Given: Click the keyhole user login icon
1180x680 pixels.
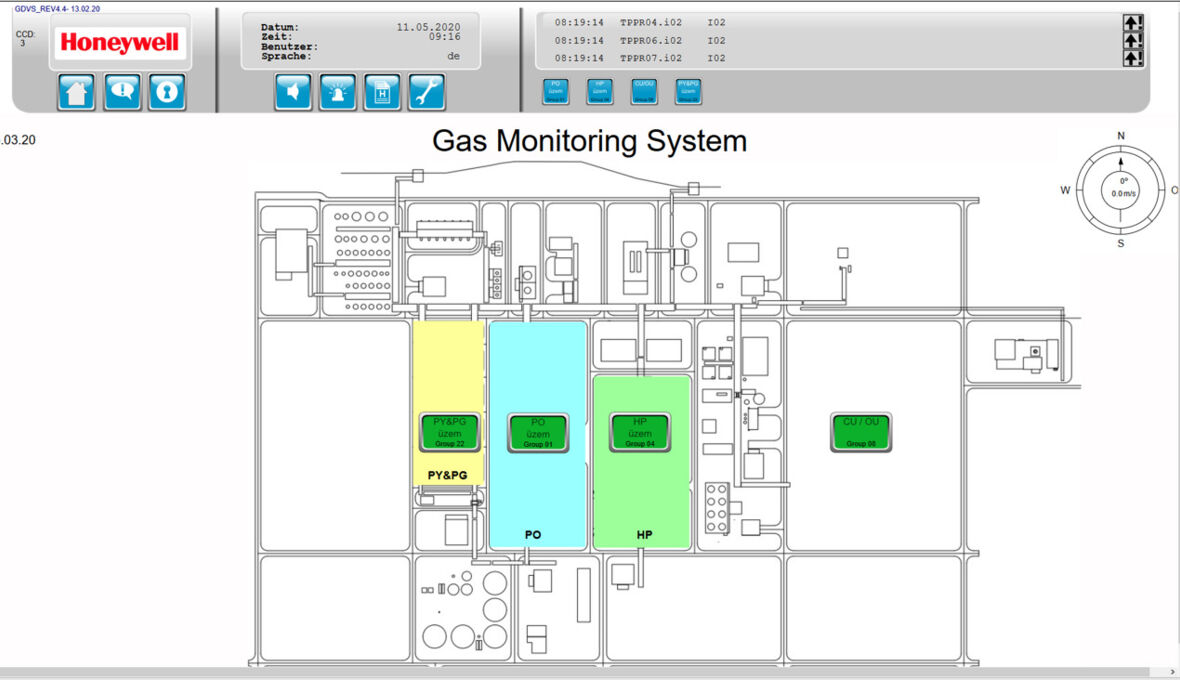Looking at the screenshot, I should click(x=167, y=92).
